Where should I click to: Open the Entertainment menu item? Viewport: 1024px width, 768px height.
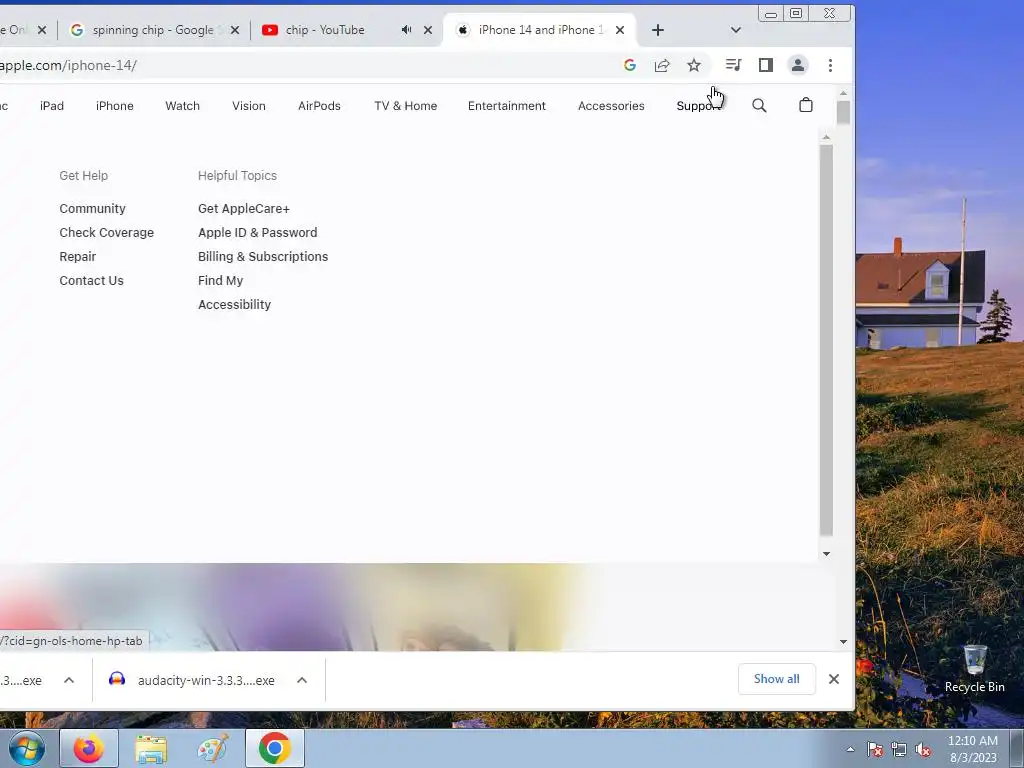507,106
